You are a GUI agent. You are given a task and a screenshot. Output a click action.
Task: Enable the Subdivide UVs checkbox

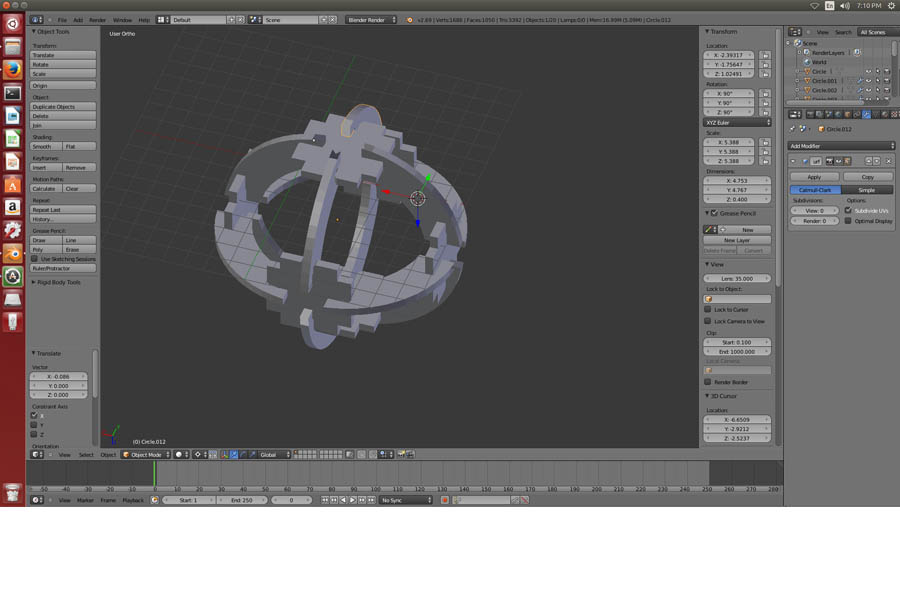point(848,211)
